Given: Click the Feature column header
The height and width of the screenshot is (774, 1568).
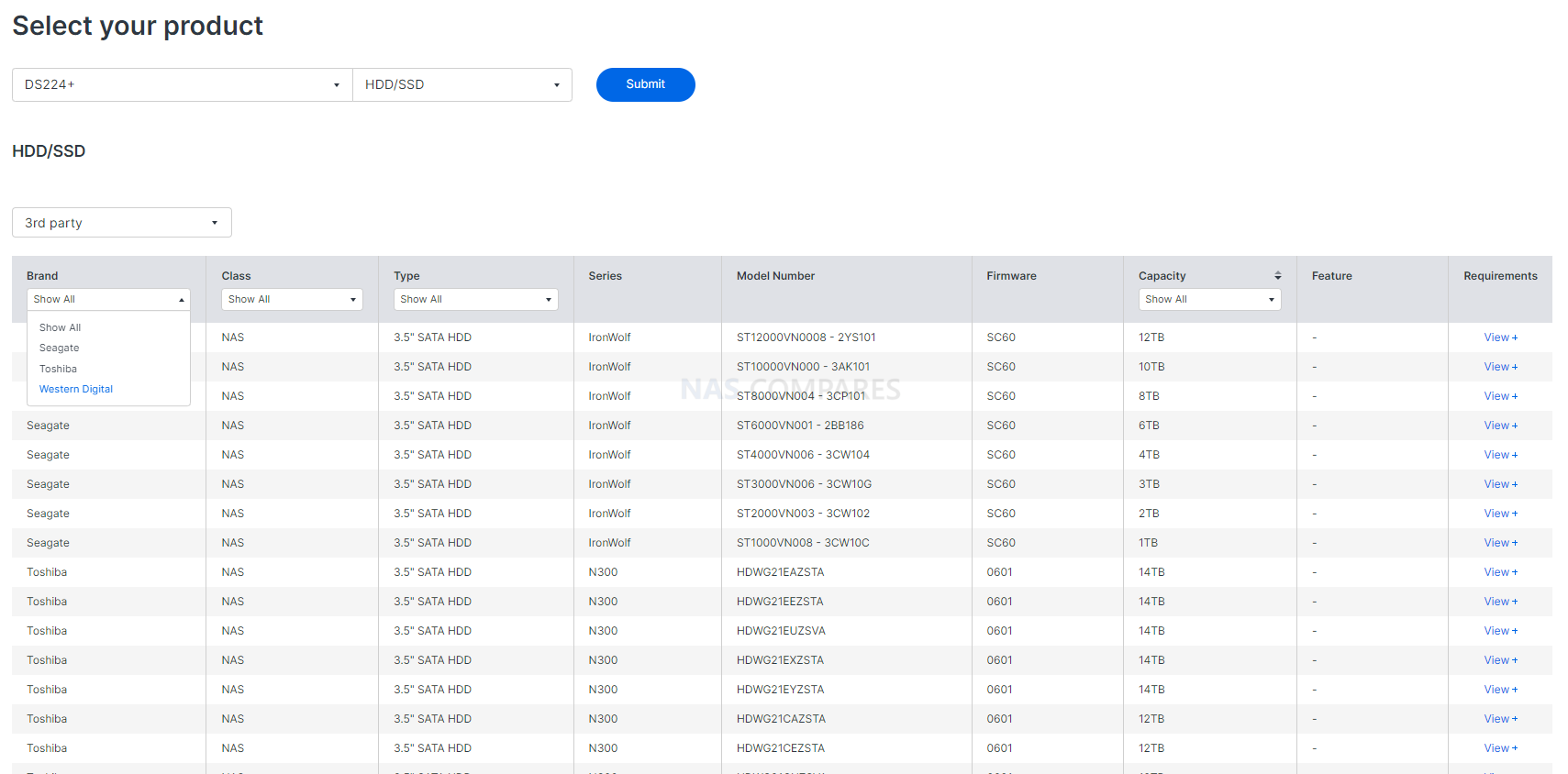Looking at the screenshot, I should tap(1331, 276).
